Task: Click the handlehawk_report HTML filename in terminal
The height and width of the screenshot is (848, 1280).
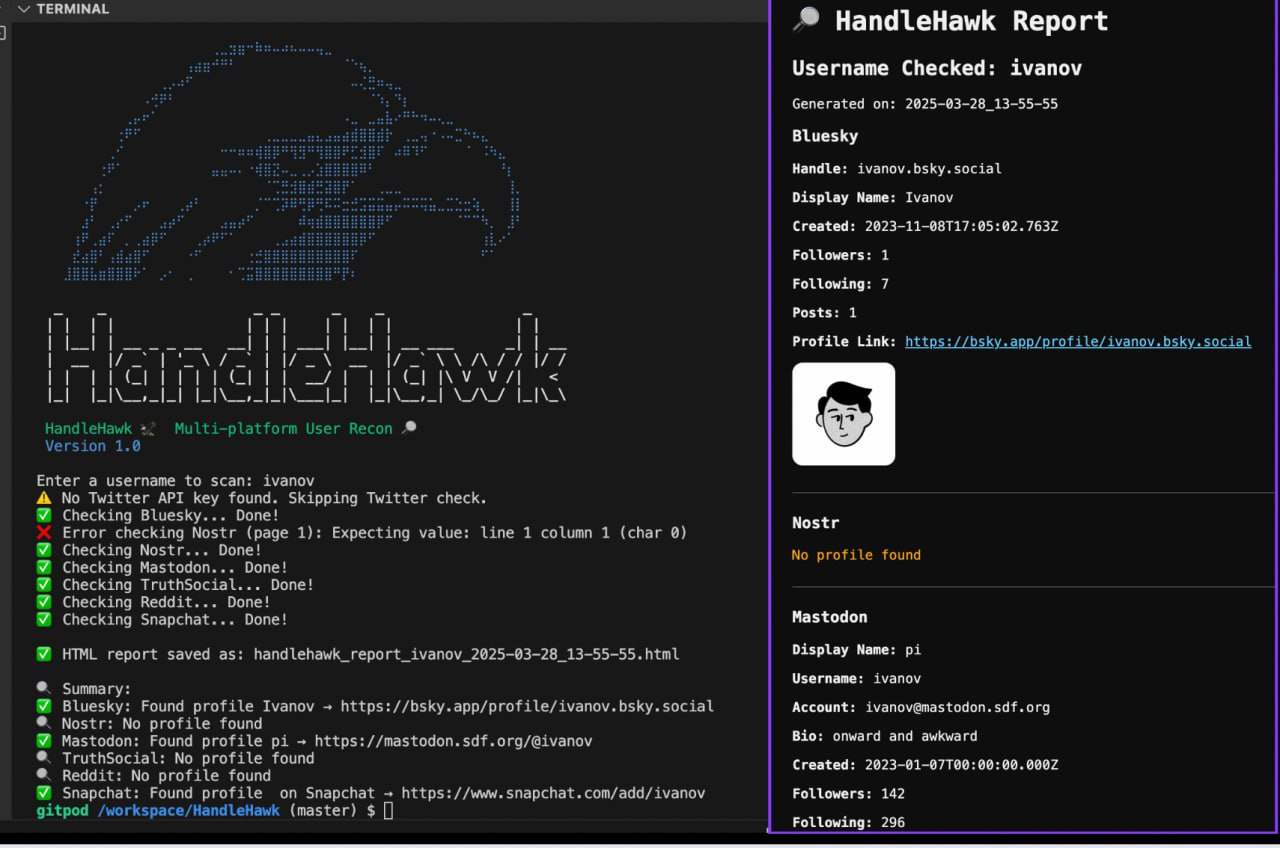Action: pos(466,654)
